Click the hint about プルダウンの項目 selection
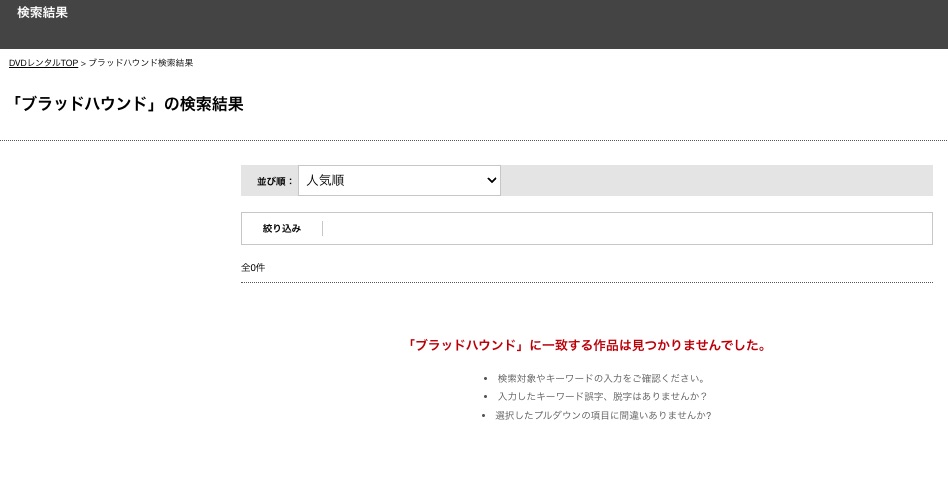This screenshot has height=480, width=948. (x=603, y=415)
